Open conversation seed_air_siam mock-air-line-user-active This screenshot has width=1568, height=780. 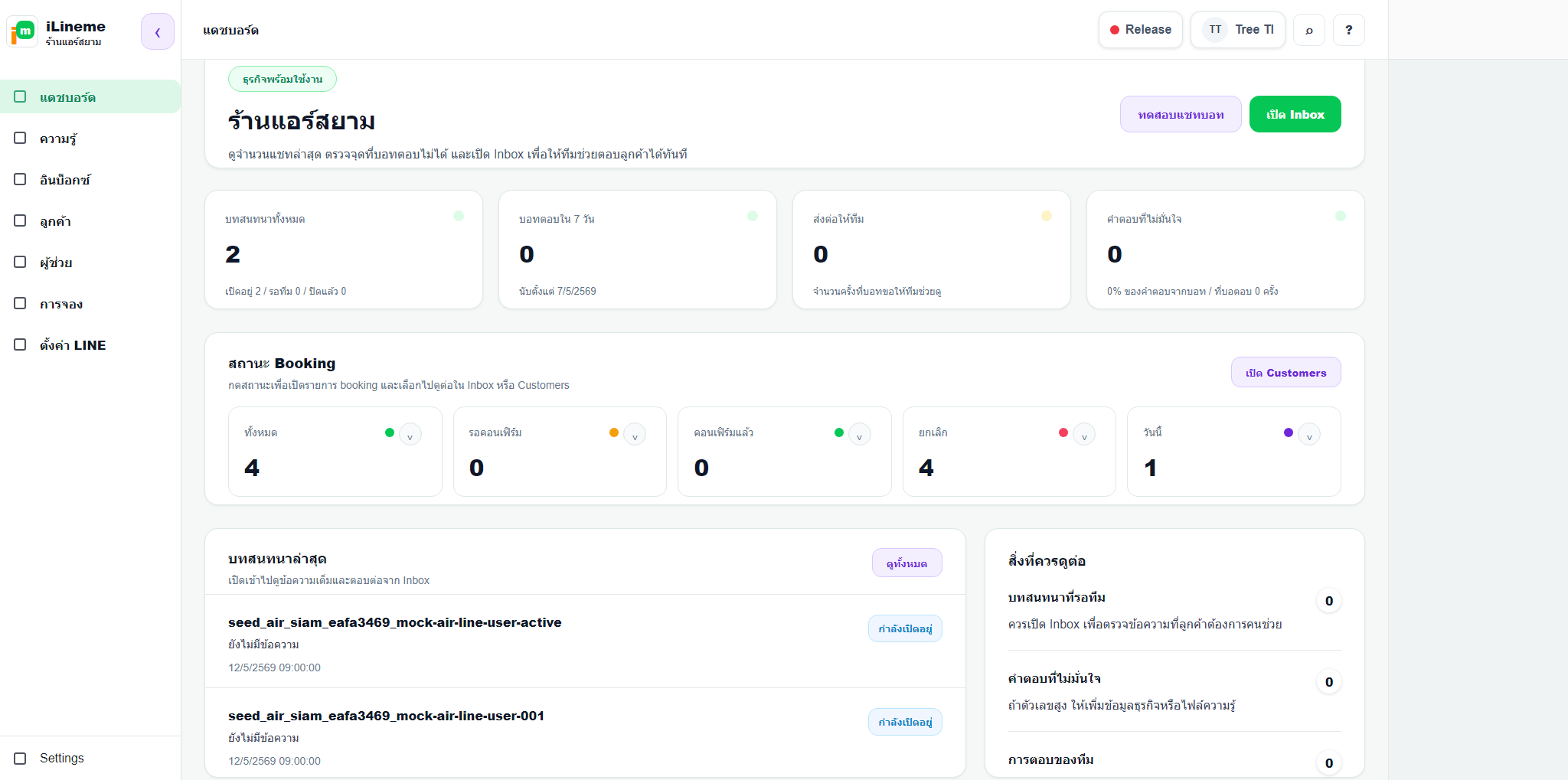[x=586, y=641]
